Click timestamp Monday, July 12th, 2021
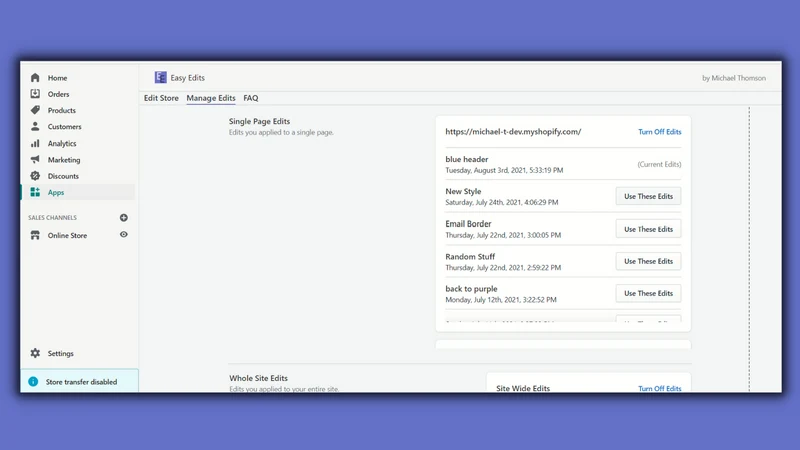 coord(501,300)
